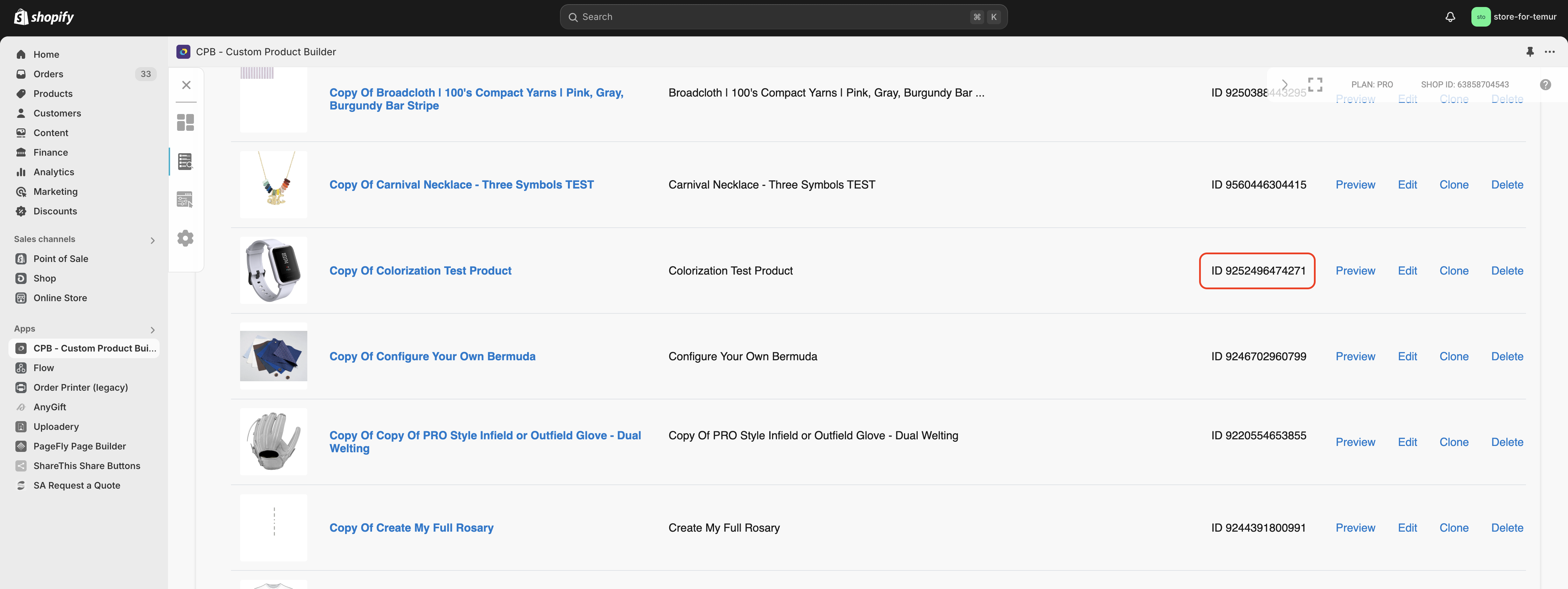Screen dimensions: 1568x589
Task: Preview the Colorization Test Product
Action: [1355, 271]
